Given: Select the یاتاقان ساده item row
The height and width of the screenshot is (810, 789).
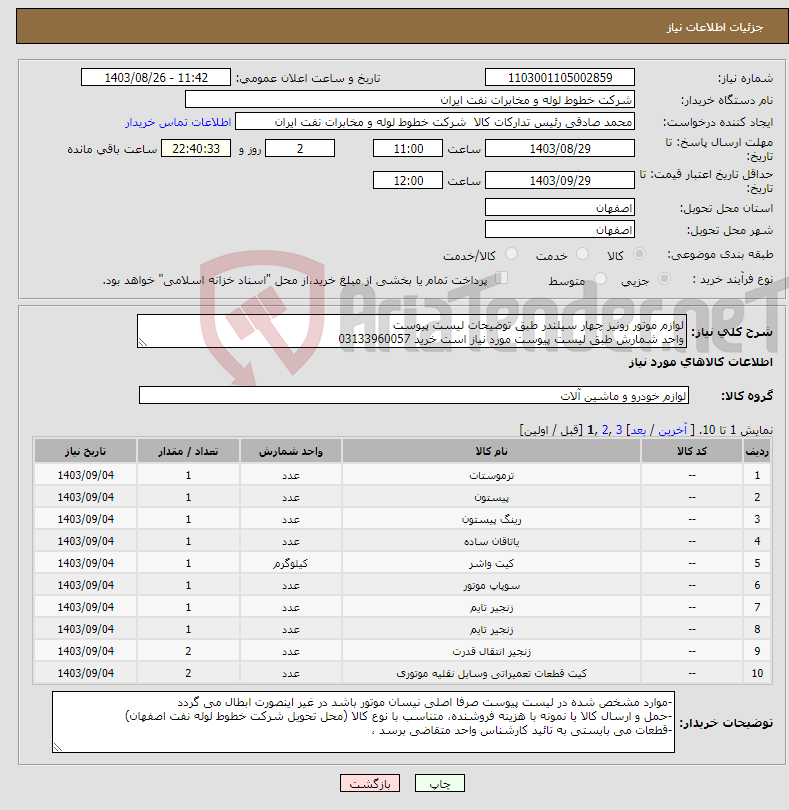Looking at the screenshot, I should pyautogui.click(x=403, y=541).
